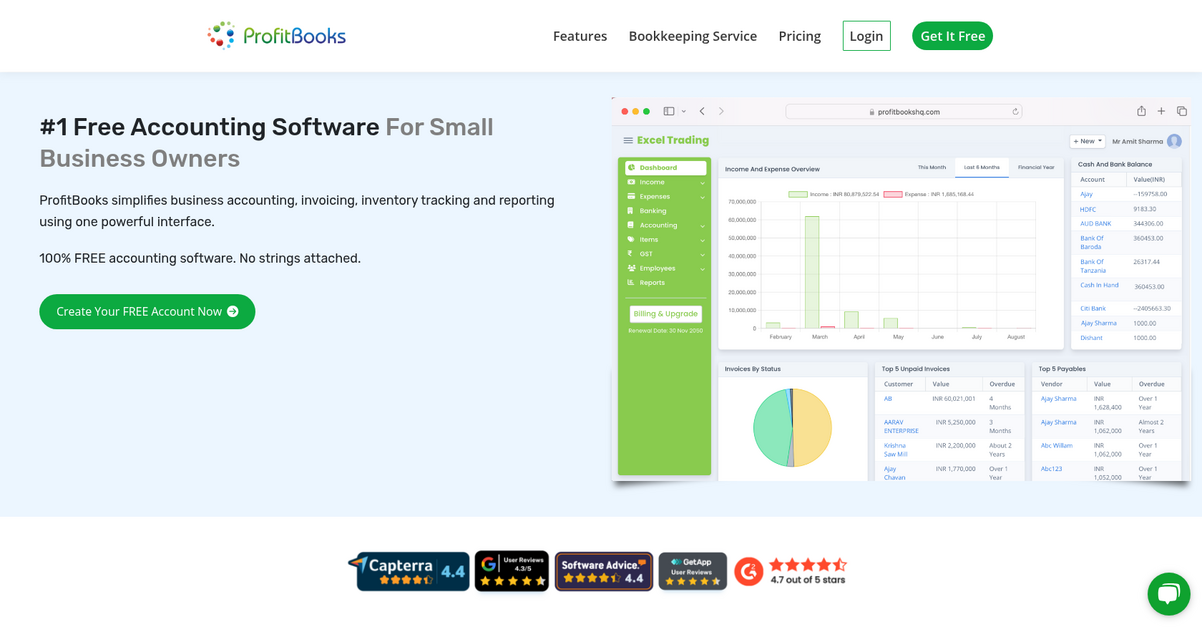Click the Accounting sidebar icon

tap(631, 225)
